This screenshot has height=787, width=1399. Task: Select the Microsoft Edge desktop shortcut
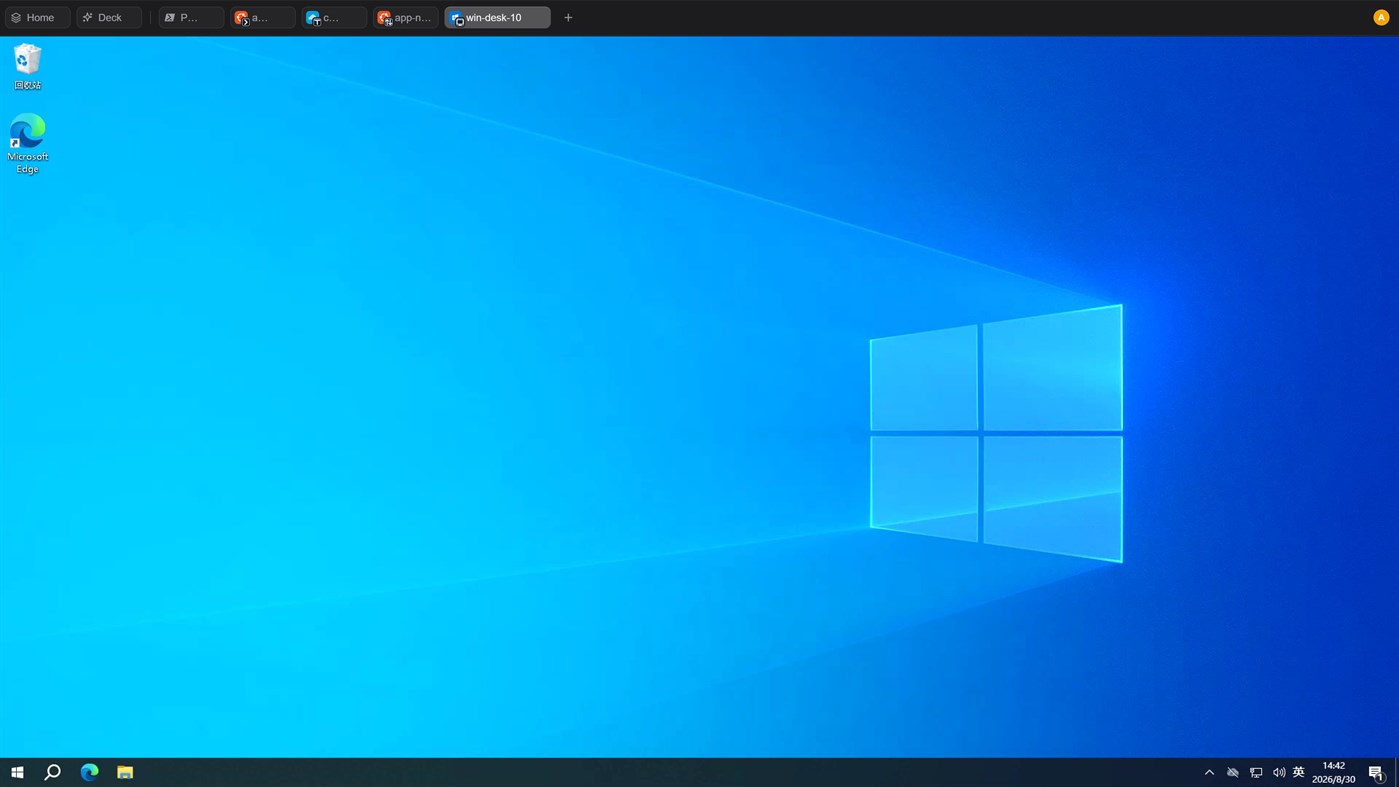pos(27,143)
